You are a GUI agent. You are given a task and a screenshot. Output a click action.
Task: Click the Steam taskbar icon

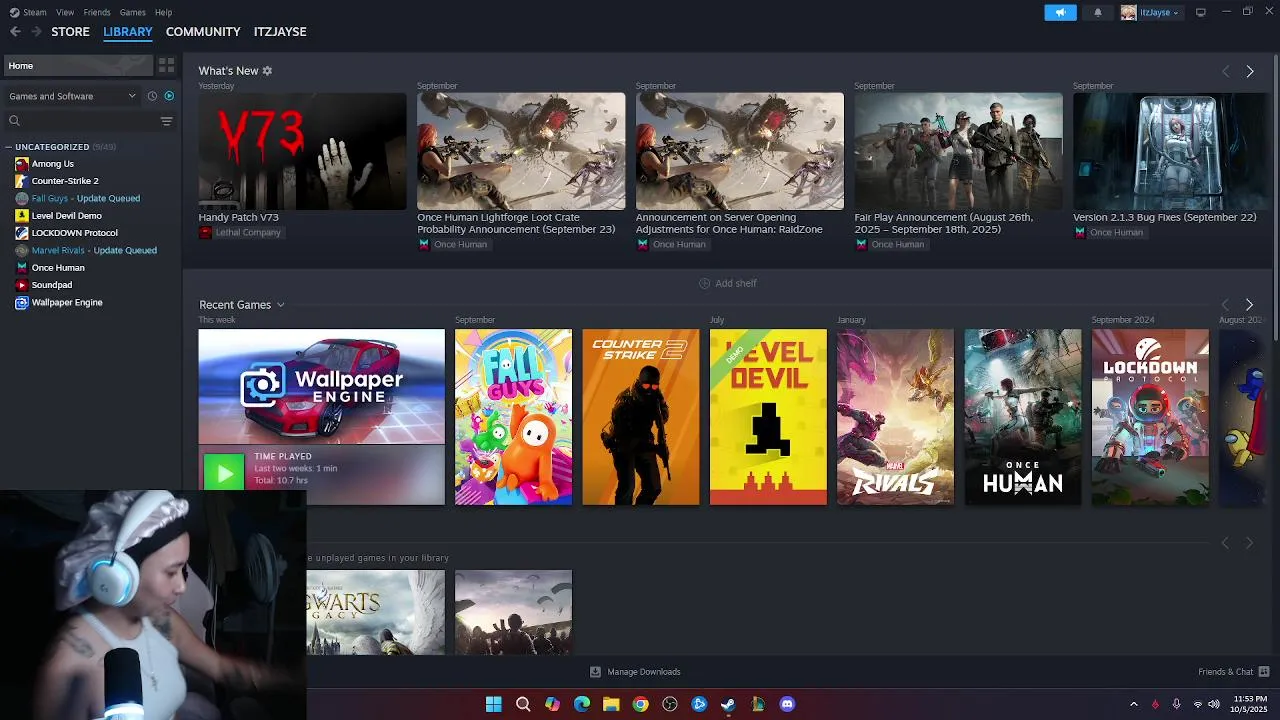point(728,704)
